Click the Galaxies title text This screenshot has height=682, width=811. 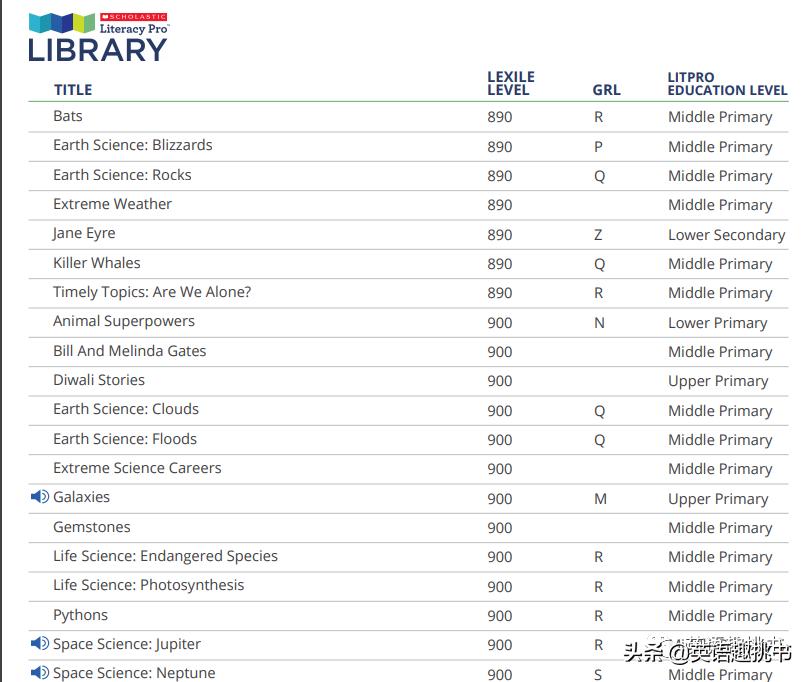coord(81,497)
